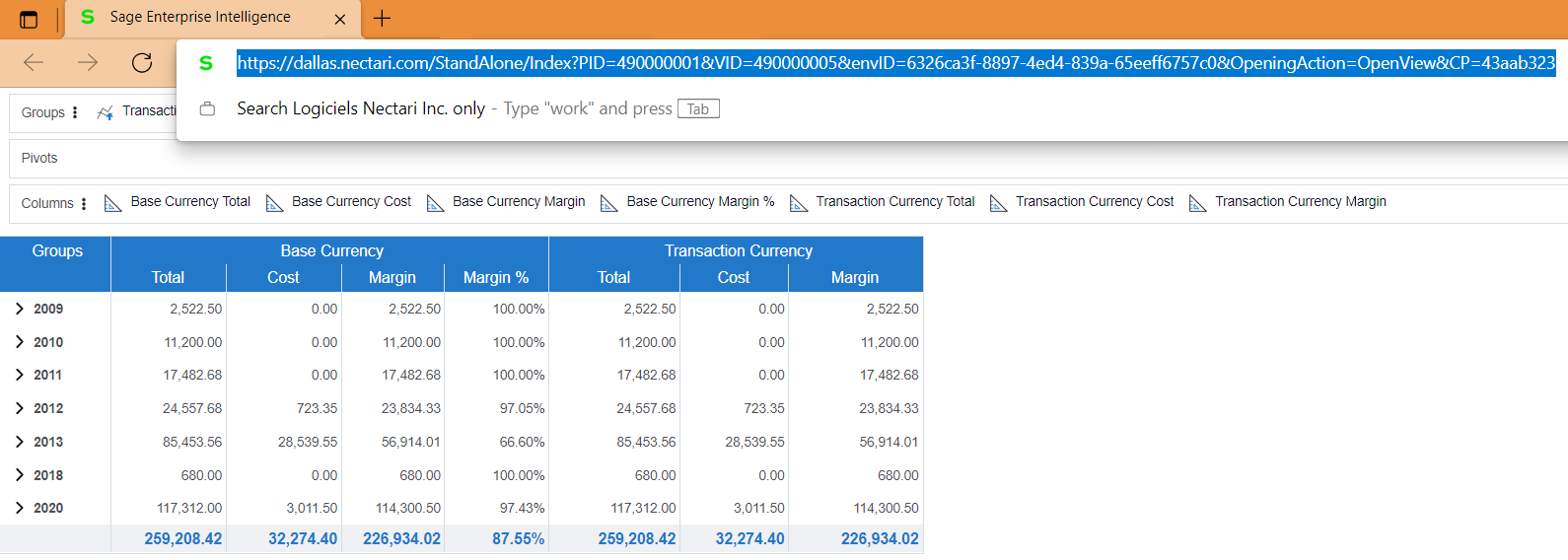The image size is (1568, 560).
Task: Click the measure icon beside Base Currency Total
Action: pos(112,203)
